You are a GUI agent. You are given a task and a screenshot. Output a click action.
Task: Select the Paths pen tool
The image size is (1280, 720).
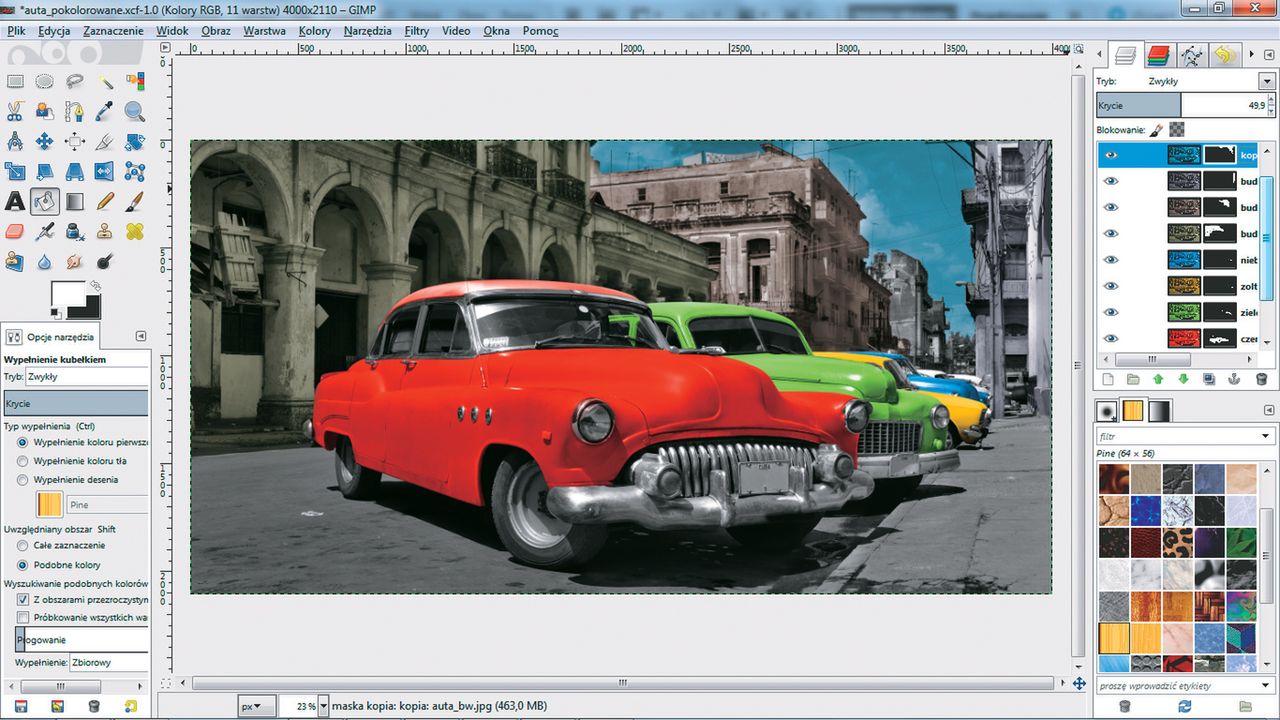point(75,112)
